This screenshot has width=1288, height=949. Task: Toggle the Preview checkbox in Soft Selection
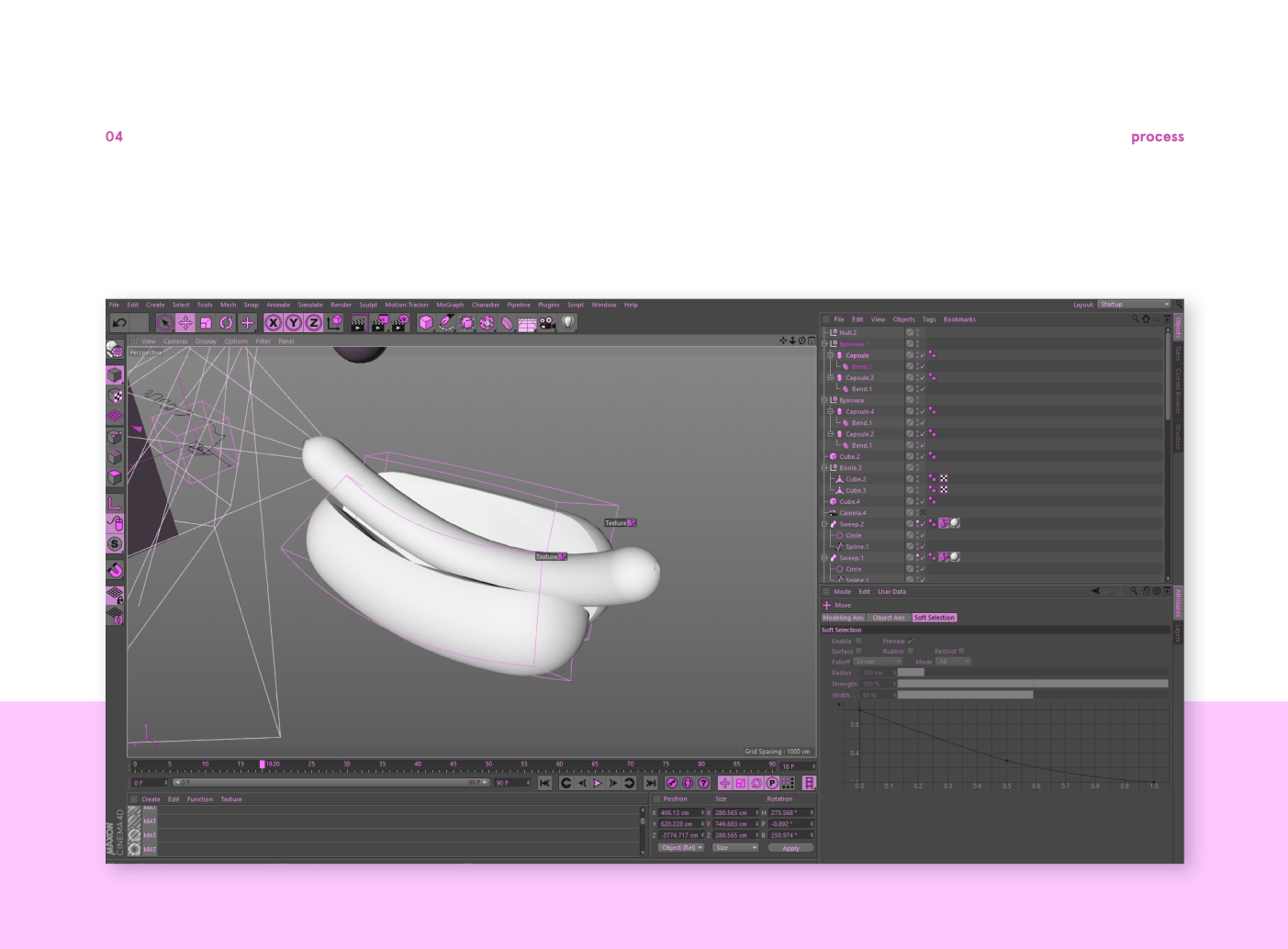910,641
